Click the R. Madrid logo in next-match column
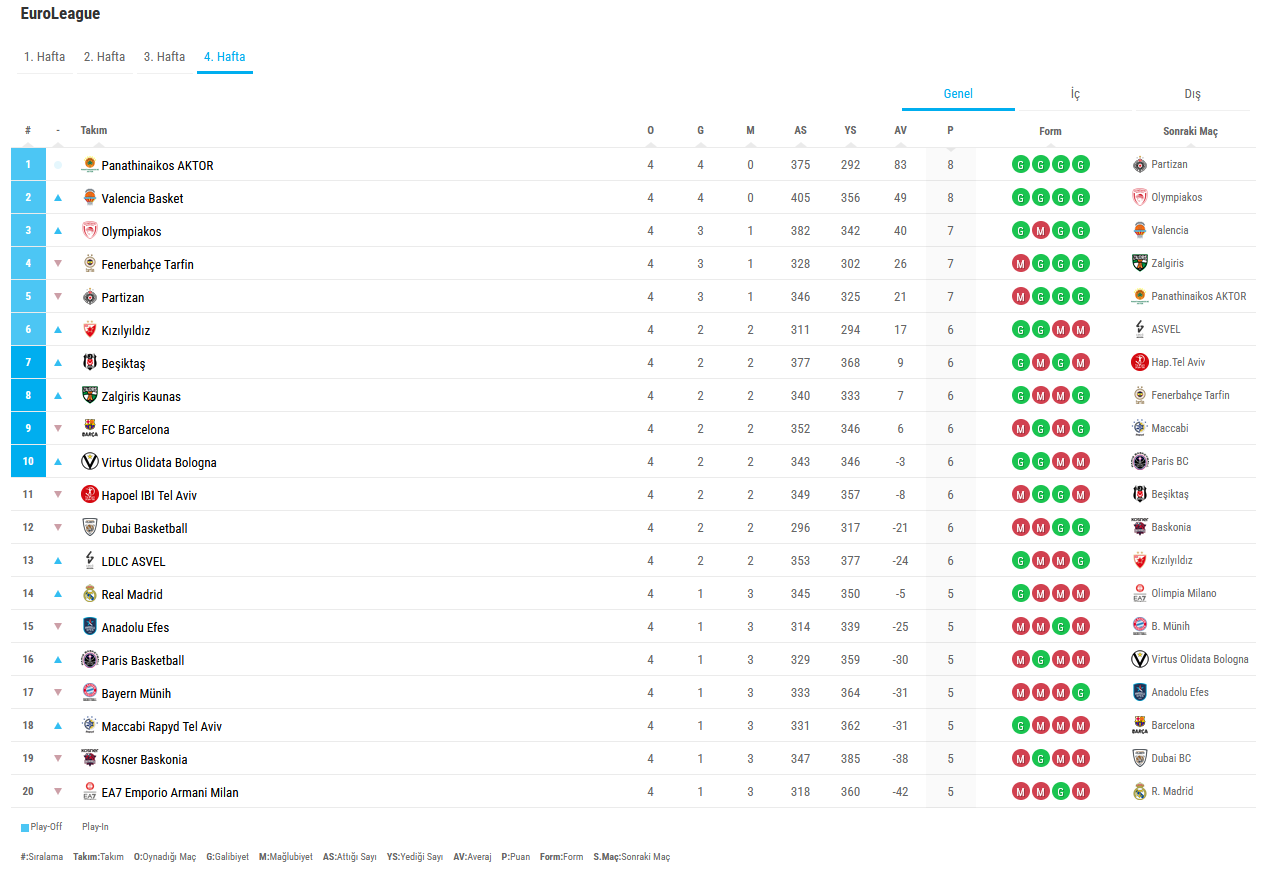Image resolution: width=1271 pixels, height=875 pixels. coord(1140,791)
